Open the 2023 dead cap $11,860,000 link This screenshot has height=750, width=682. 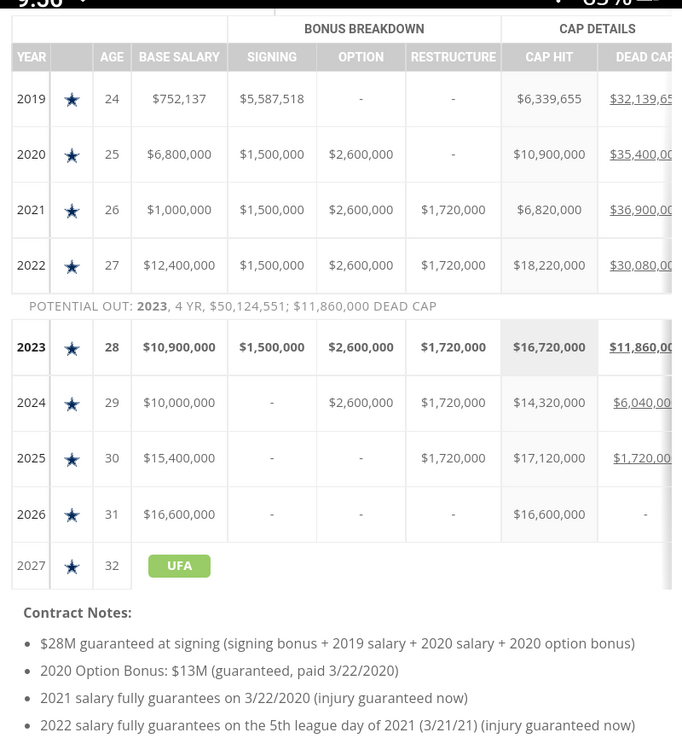coord(640,347)
